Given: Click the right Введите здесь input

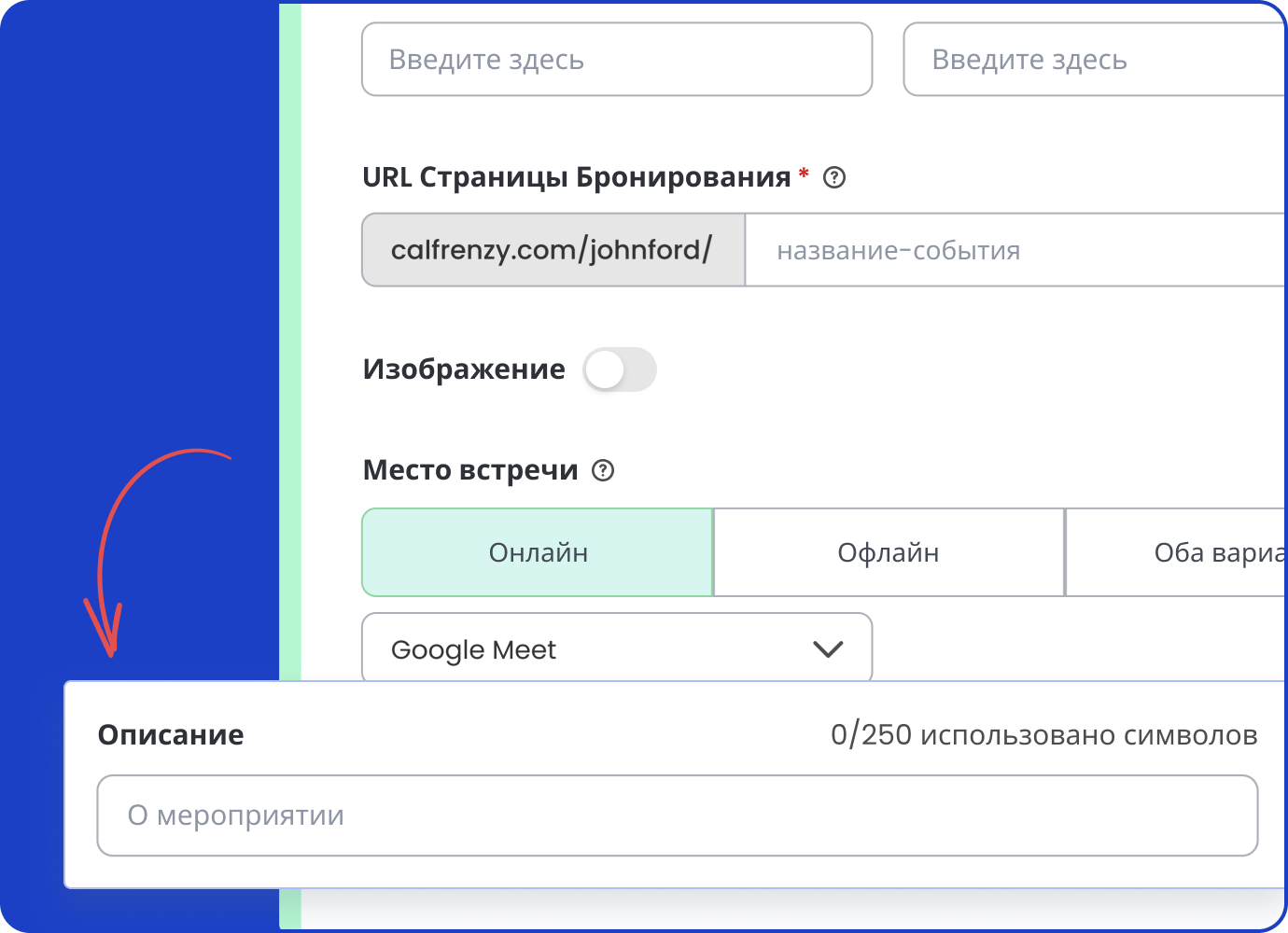Looking at the screenshot, I should [1094, 60].
